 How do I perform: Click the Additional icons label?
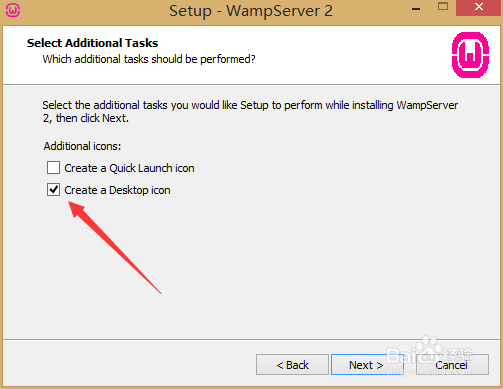pyautogui.click(x=82, y=146)
